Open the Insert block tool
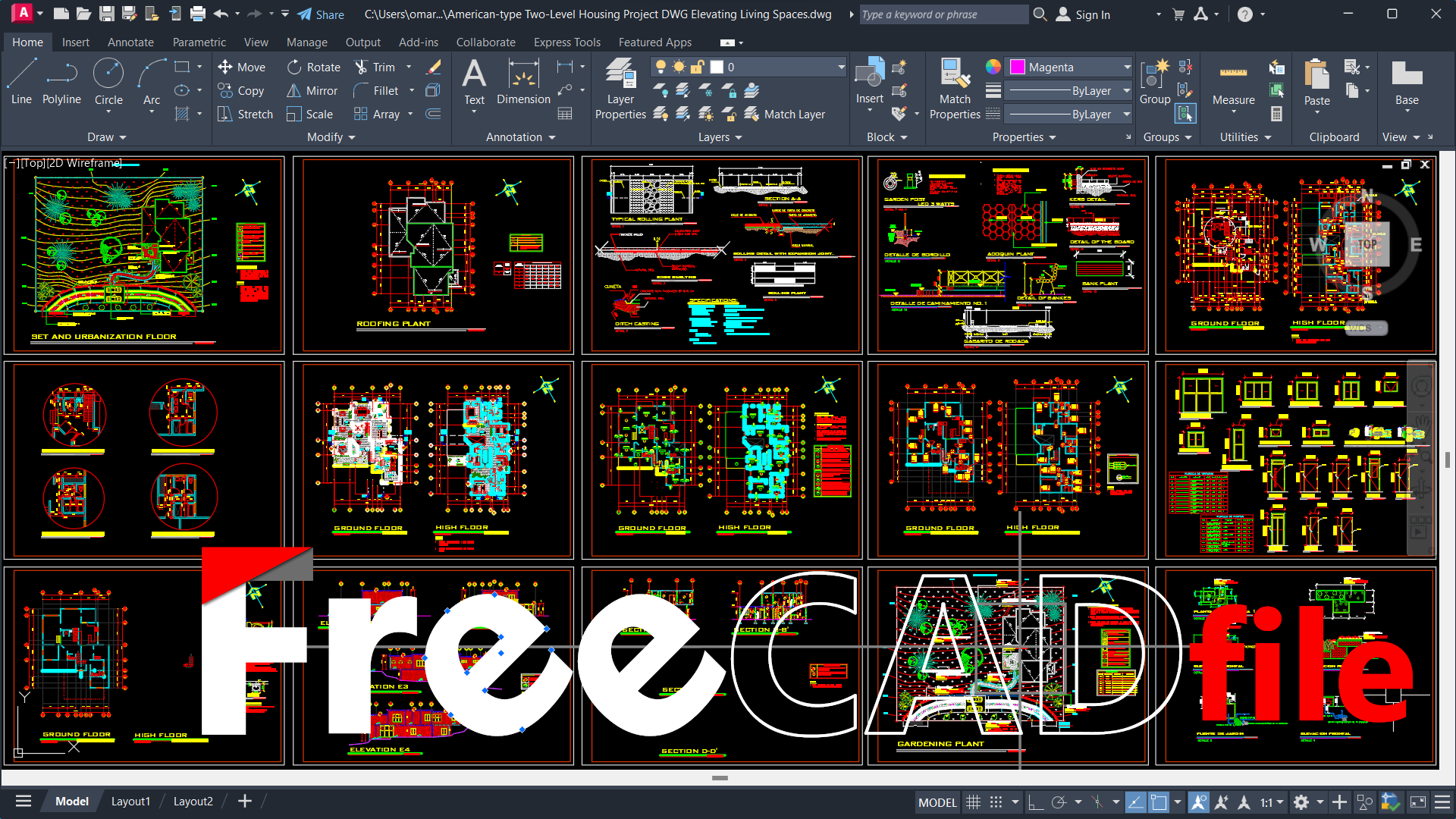1456x819 pixels. [x=870, y=82]
